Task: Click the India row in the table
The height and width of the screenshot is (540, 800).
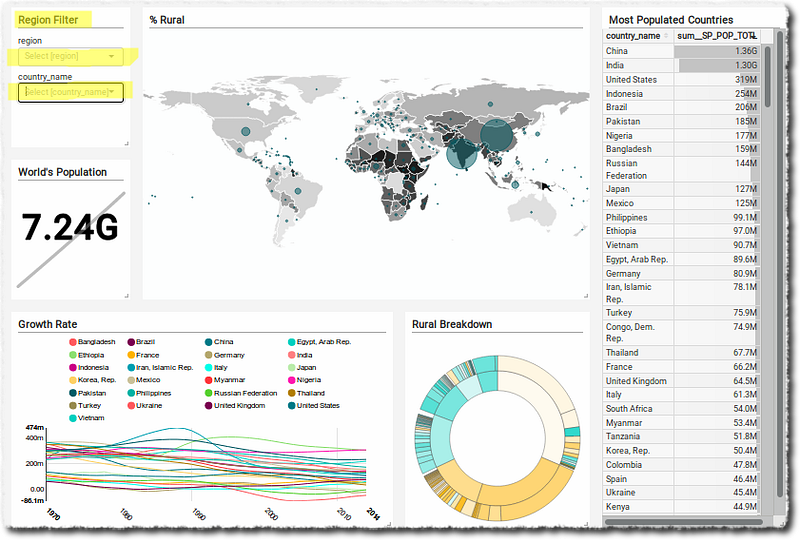Action: click(681, 65)
